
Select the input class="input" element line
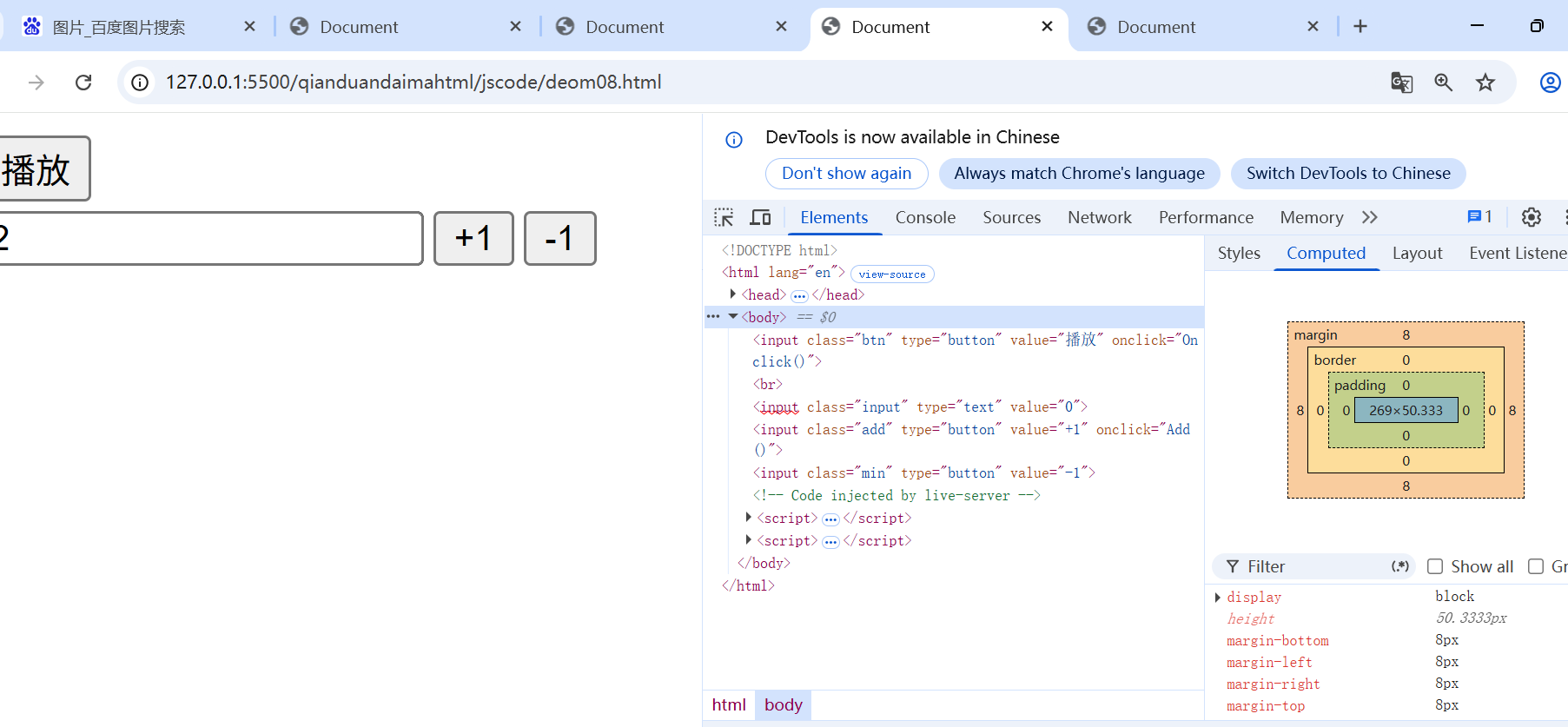pos(920,407)
